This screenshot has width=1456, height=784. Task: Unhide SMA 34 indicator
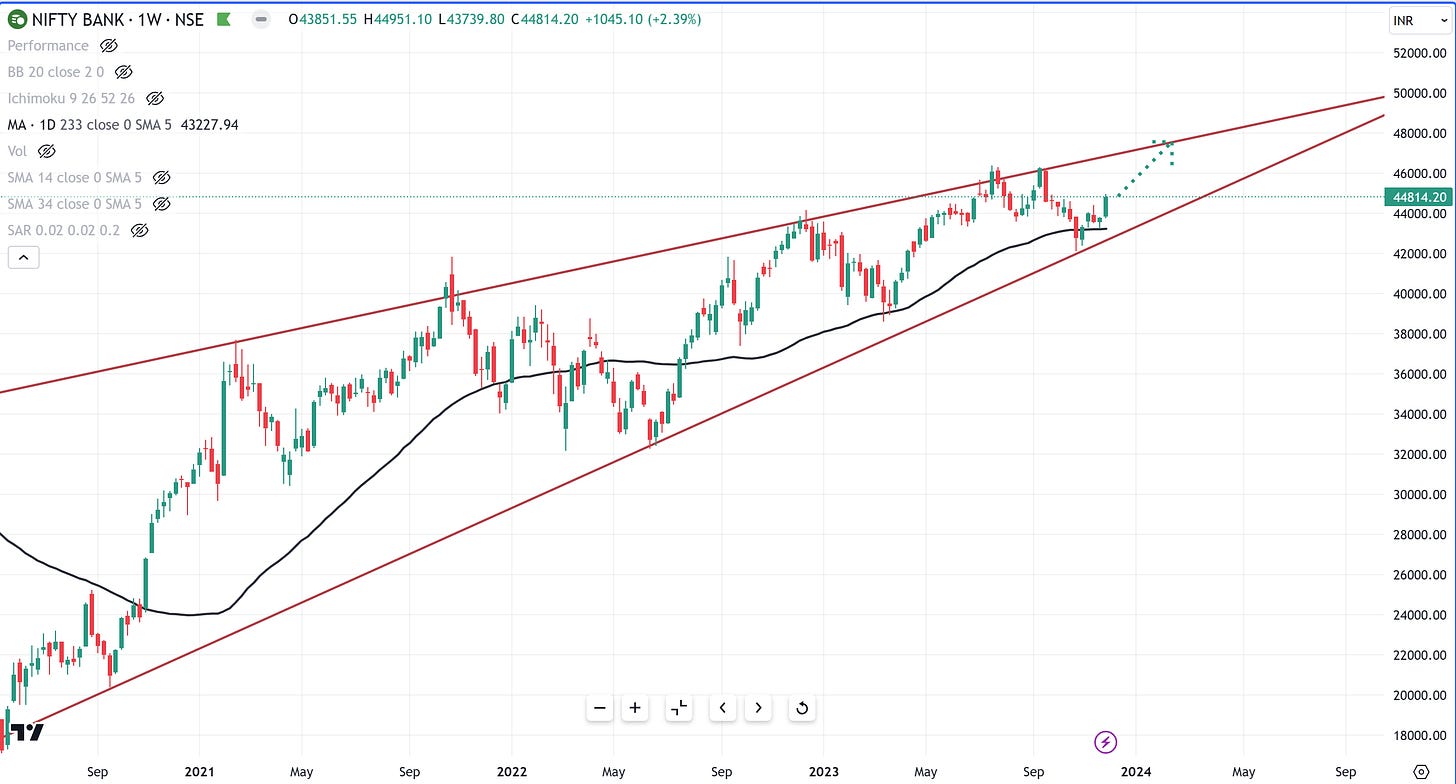(x=160, y=204)
